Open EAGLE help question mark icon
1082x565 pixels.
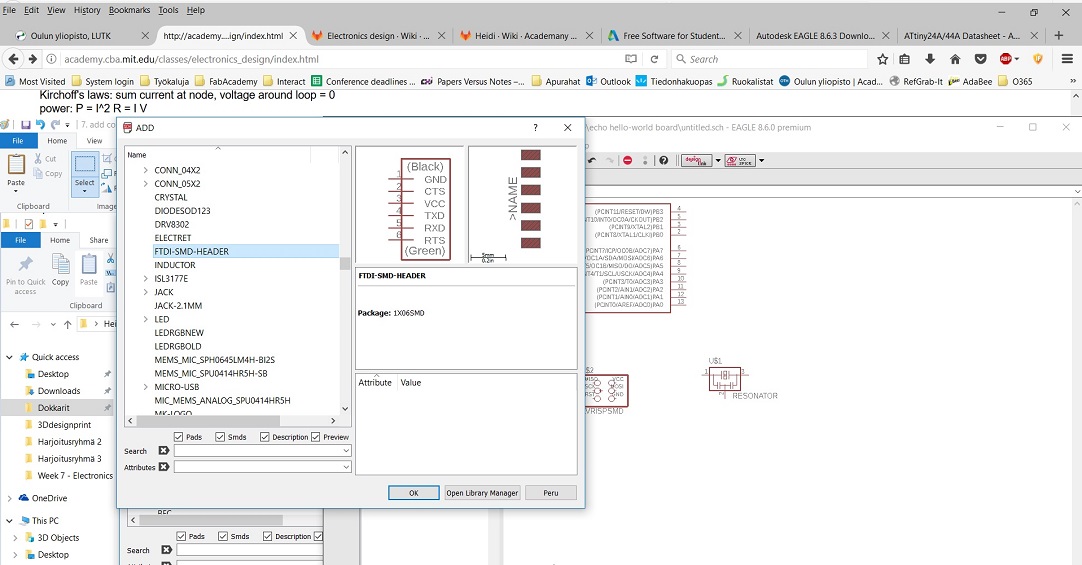coord(663,160)
